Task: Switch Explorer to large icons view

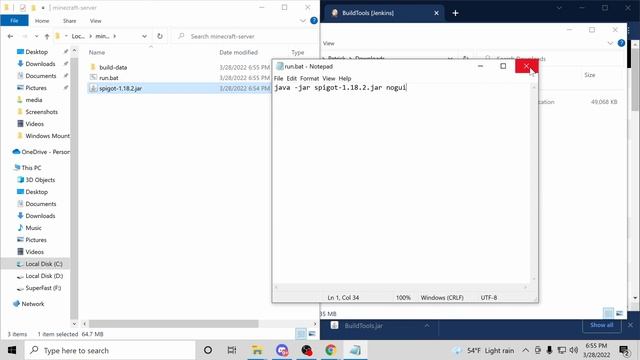Action: point(312,334)
